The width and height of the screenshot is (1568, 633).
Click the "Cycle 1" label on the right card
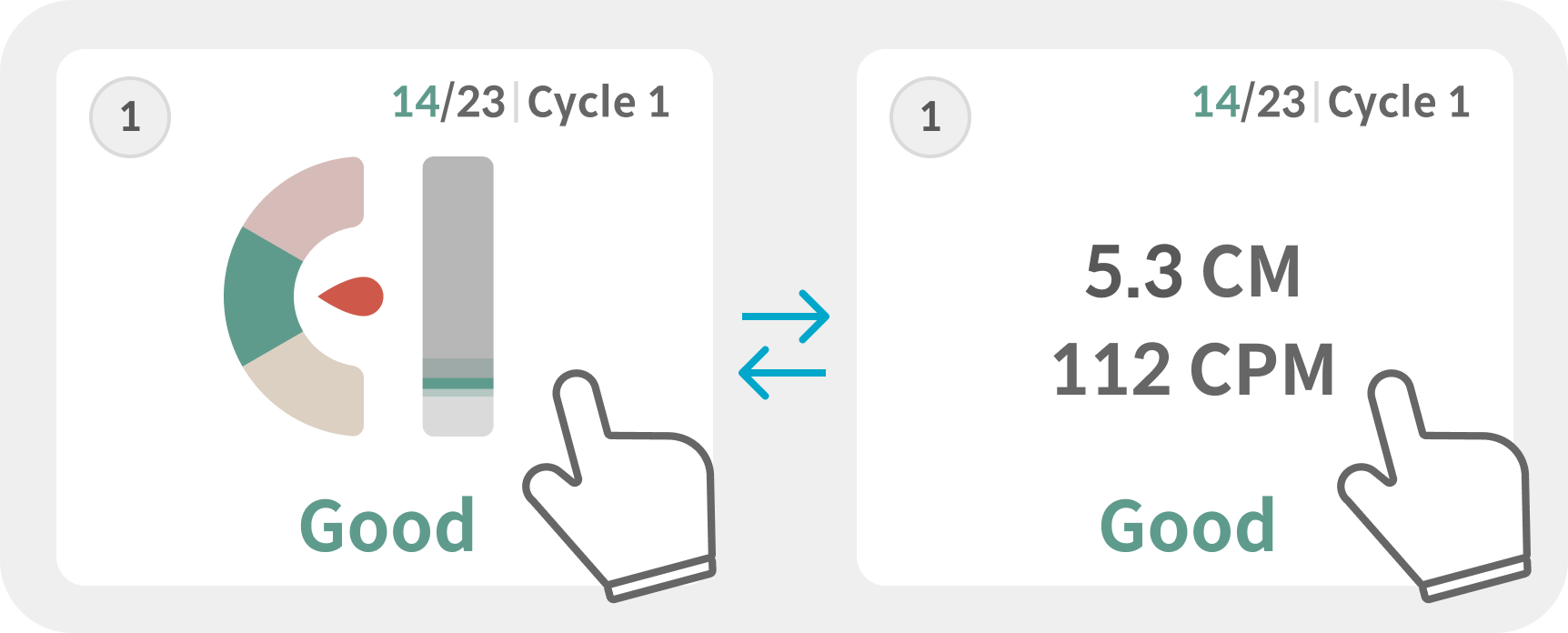coord(1399,102)
